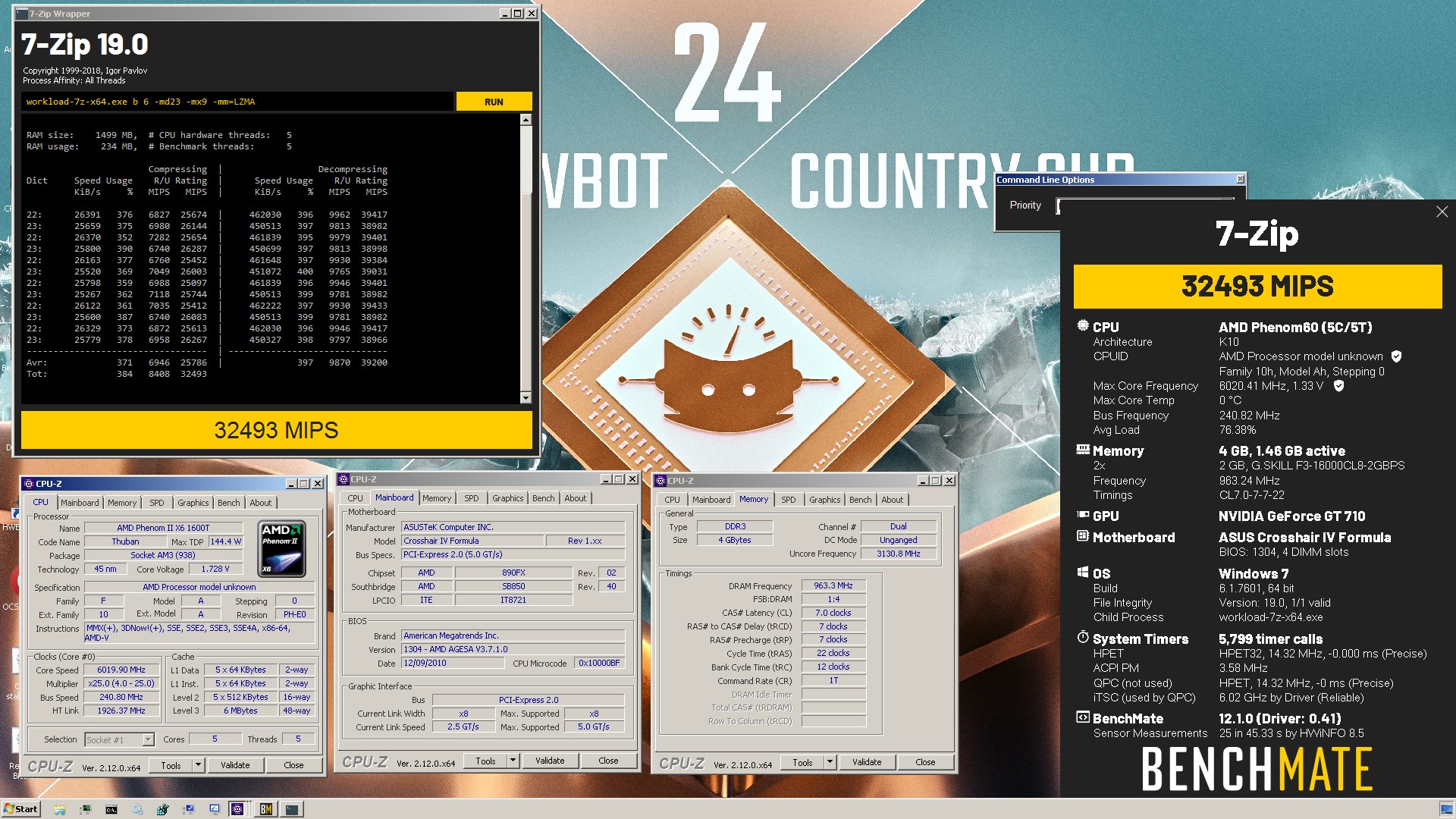Image resolution: width=1456 pixels, height=819 pixels.
Task: Click Close button in CPU-Z Mainboard window
Action: coord(608,761)
